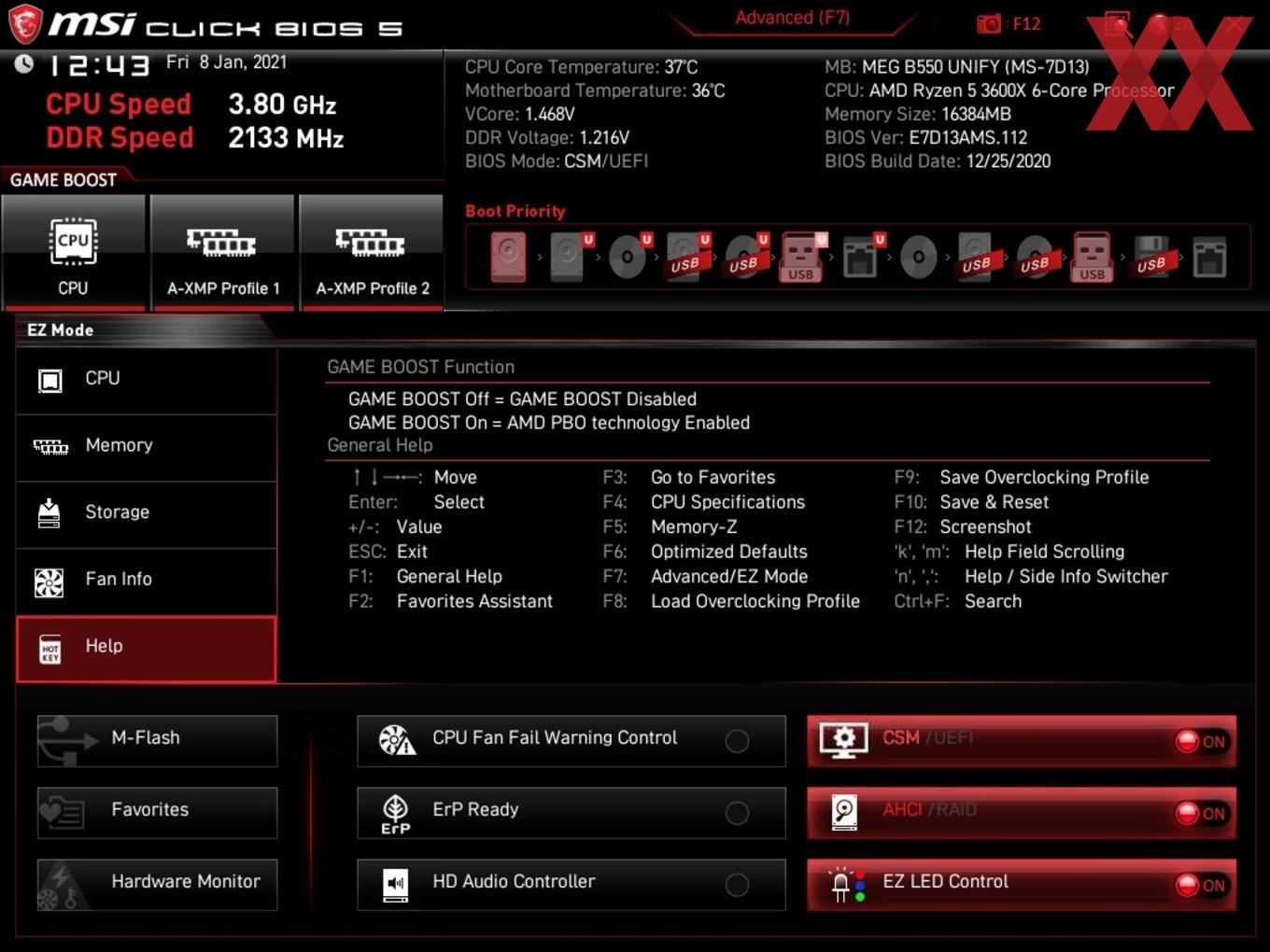The width and height of the screenshot is (1270, 952).
Task: Click the F12 screenshot camera icon
Action: tap(988, 23)
